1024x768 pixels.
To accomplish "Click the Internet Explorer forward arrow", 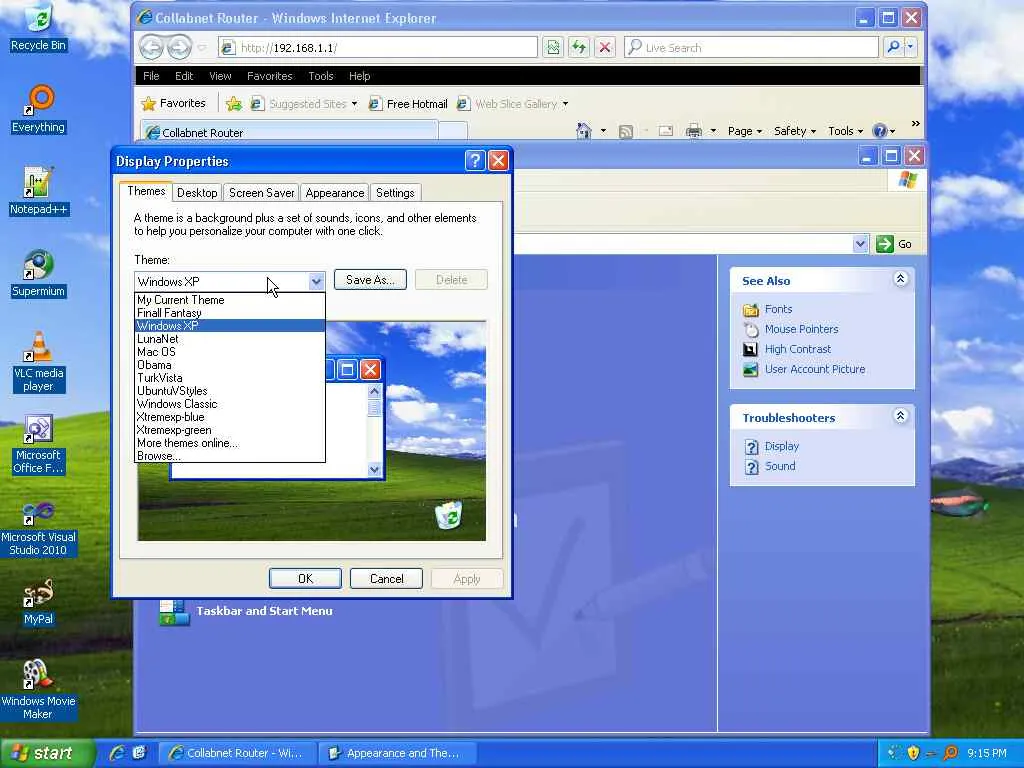I will (x=179, y=47).
